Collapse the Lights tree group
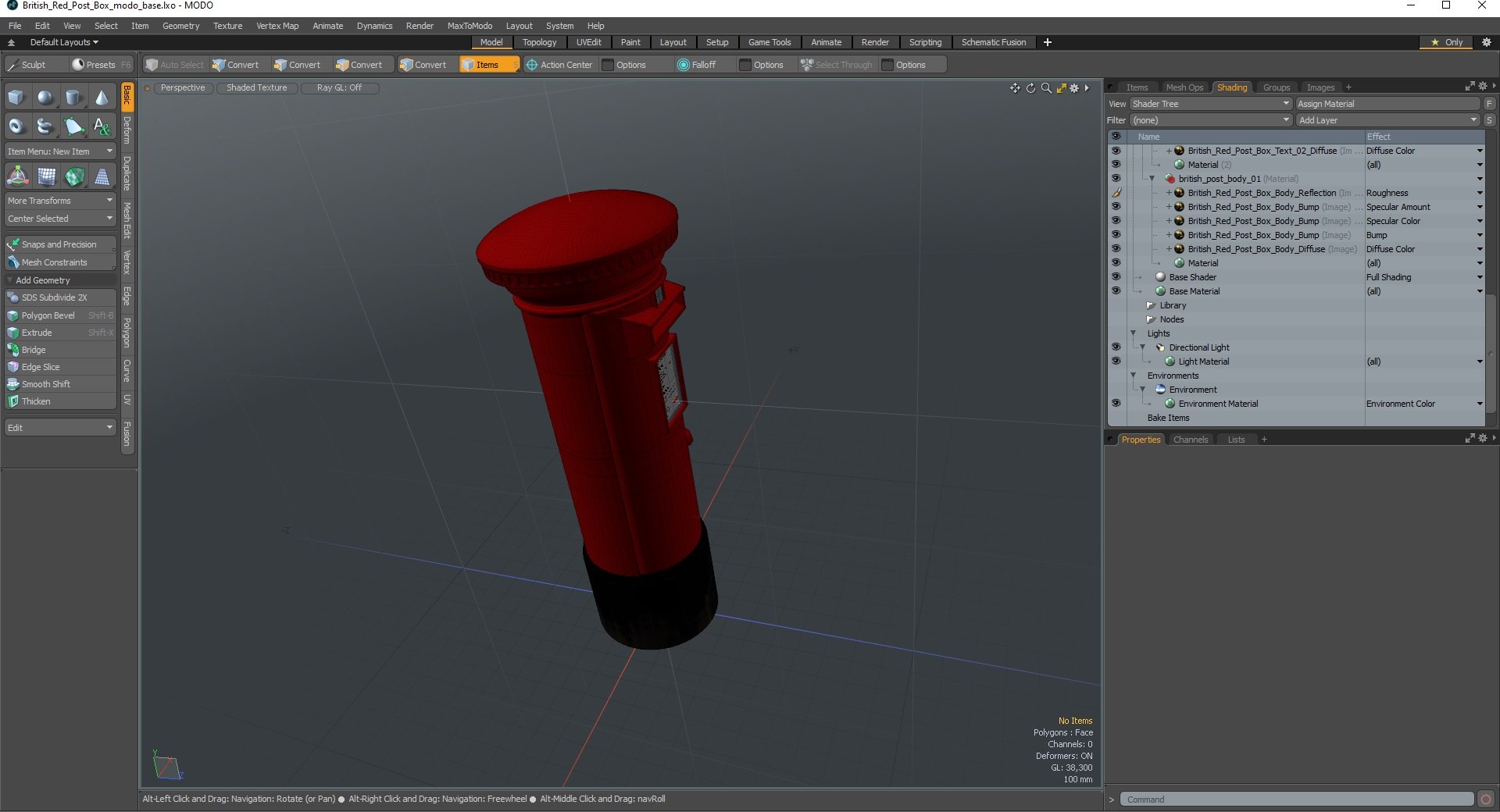The width and height of the screenshot is (1500, 812). [1133, 333]
